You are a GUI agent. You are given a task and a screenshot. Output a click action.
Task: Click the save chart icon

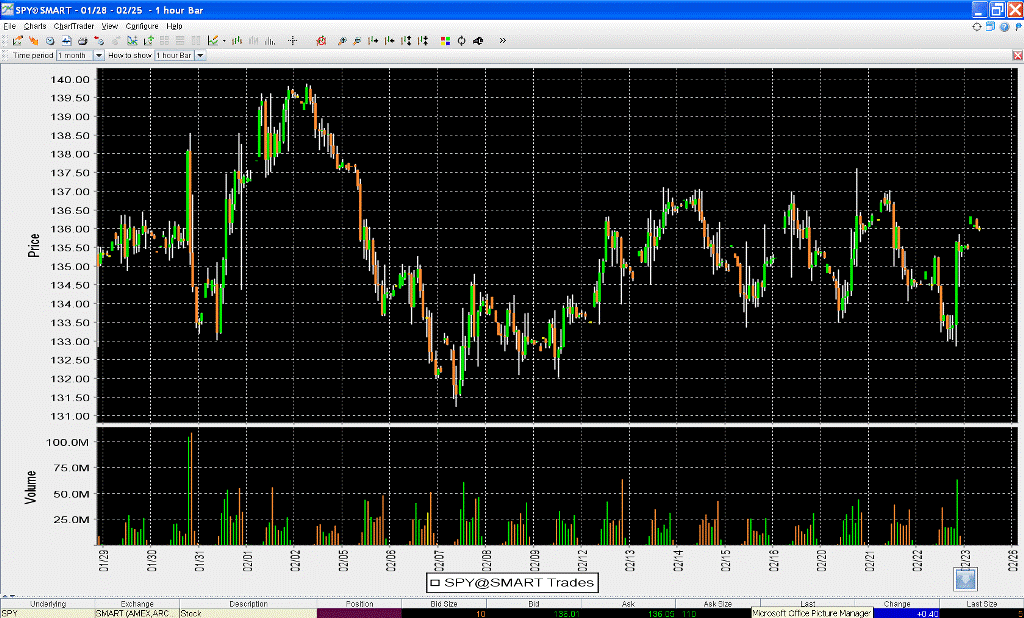click(67, 41)
